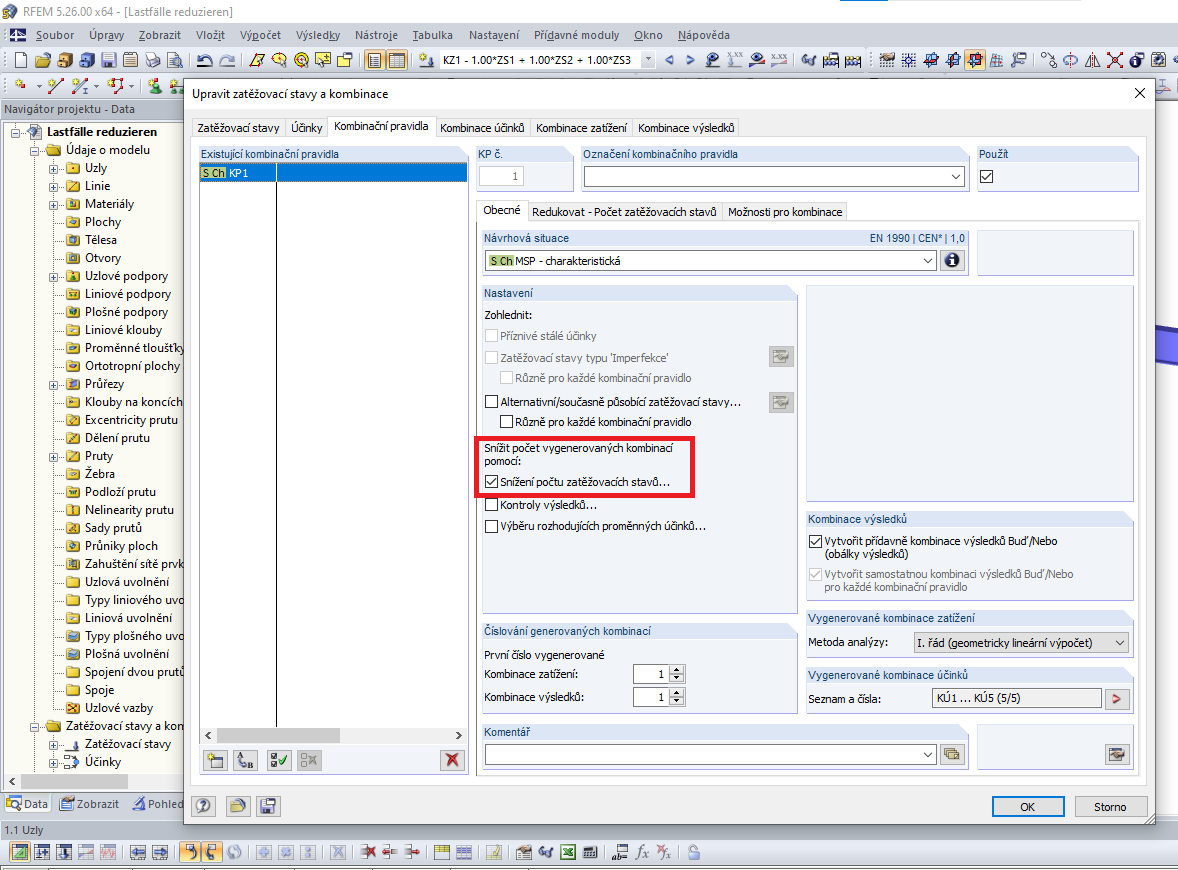Create new combination rule icon
The image size is (1178, 870).
point(216,760)
